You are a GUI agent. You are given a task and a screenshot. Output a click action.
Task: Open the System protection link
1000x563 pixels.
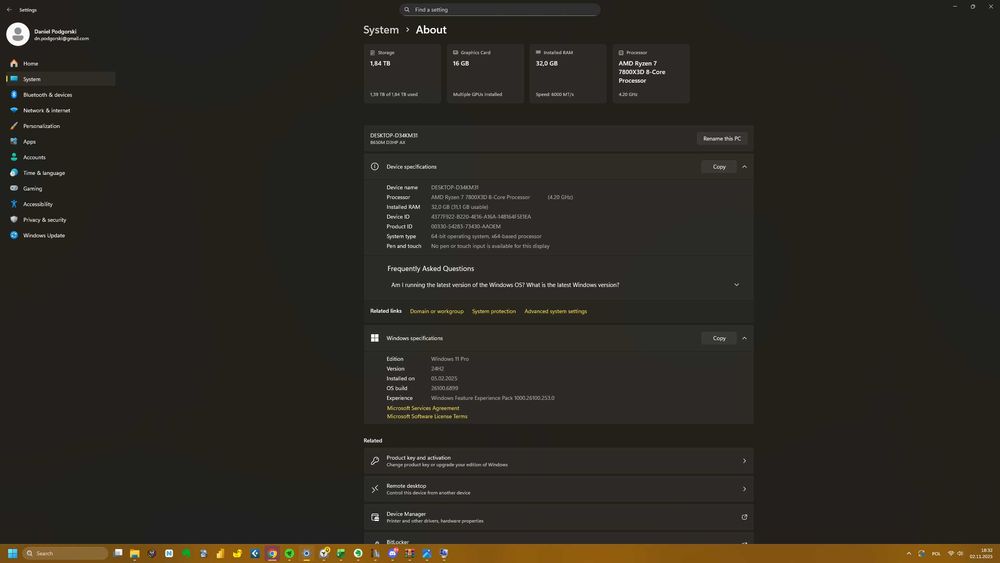(x=494, y=312)
